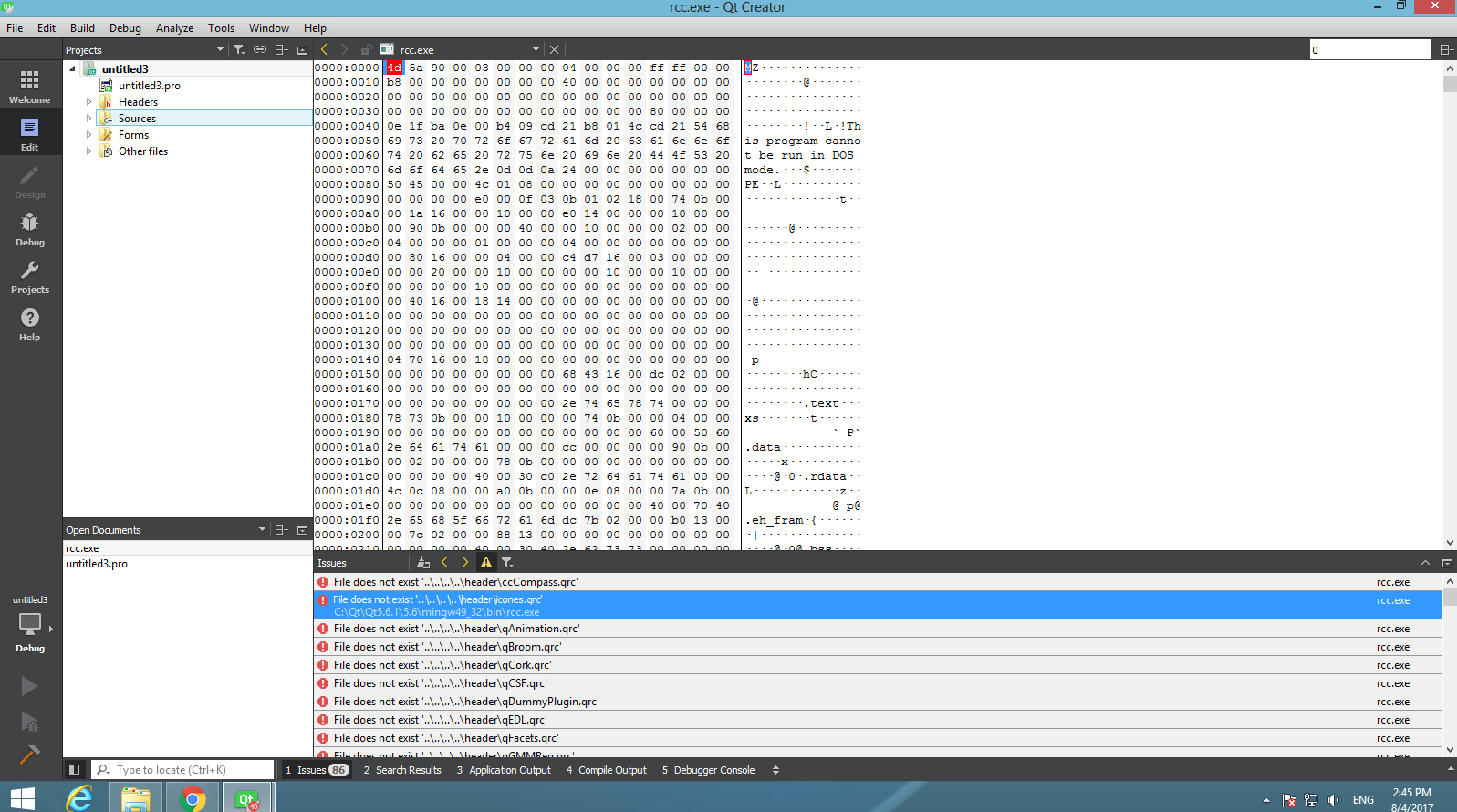The image size is (1457, 812).
Task: Start debugging with the Run-with-bug button
Action: pos(29,722)
